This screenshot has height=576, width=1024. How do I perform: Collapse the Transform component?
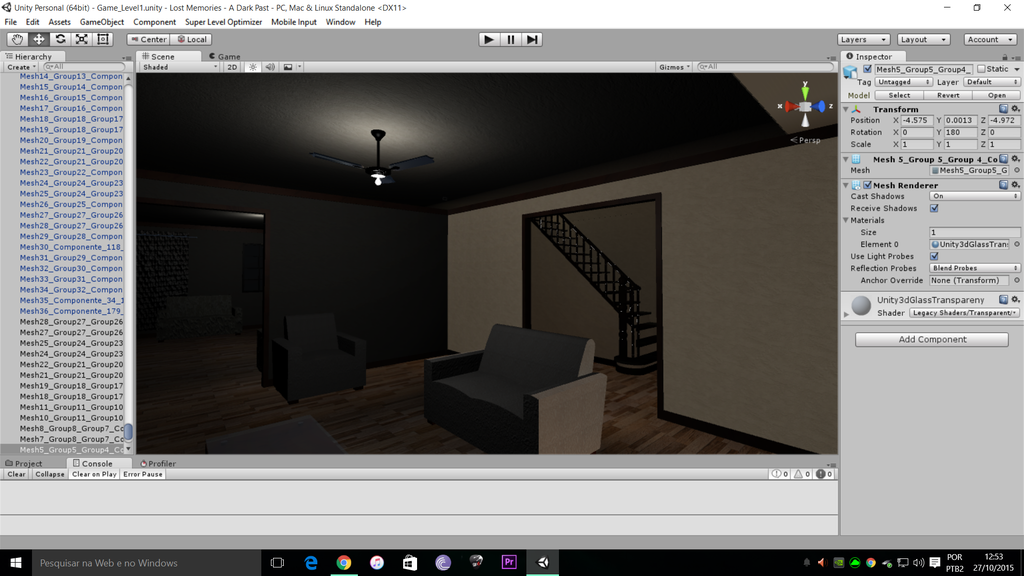tap(846, 110)
